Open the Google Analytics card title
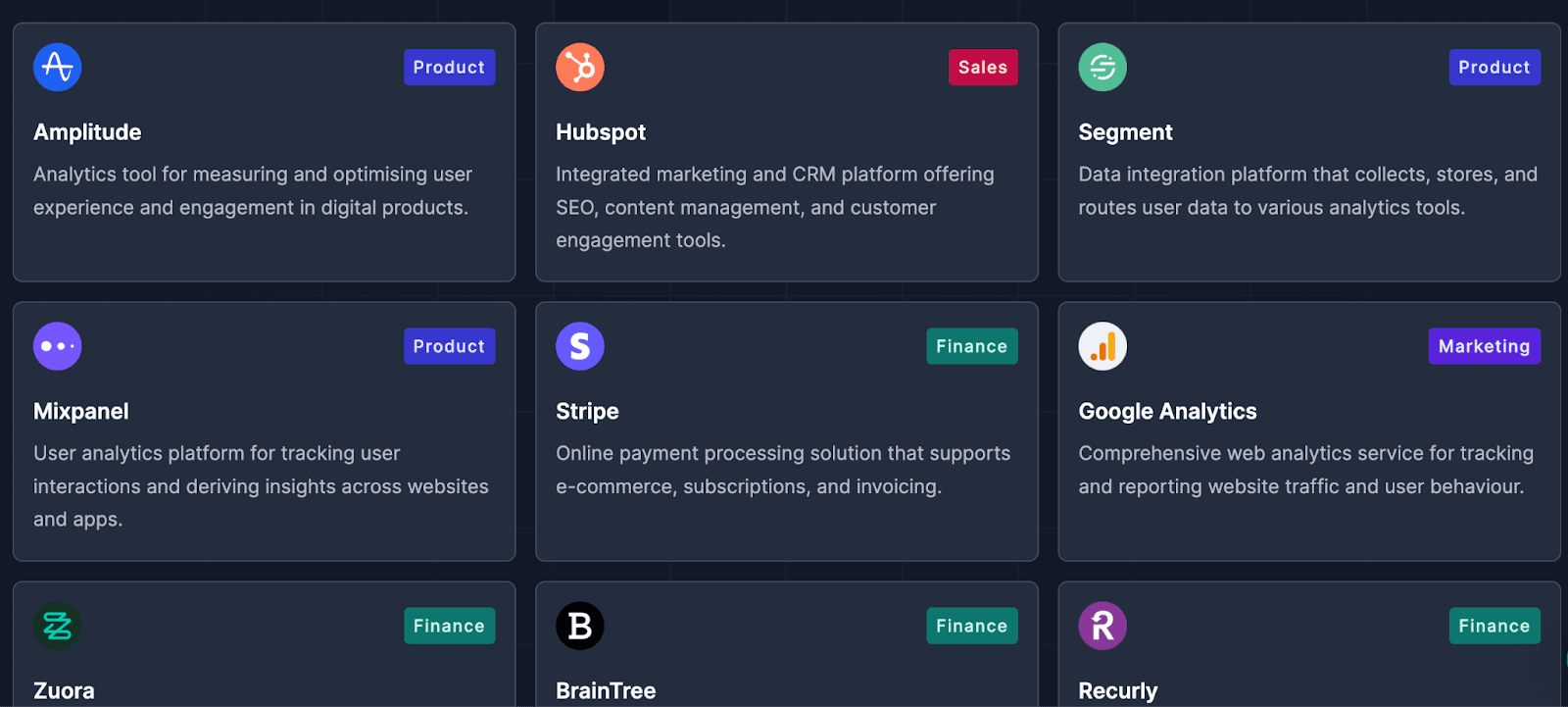Viewport: 1568px width, 707px height. click(1167, 412)
